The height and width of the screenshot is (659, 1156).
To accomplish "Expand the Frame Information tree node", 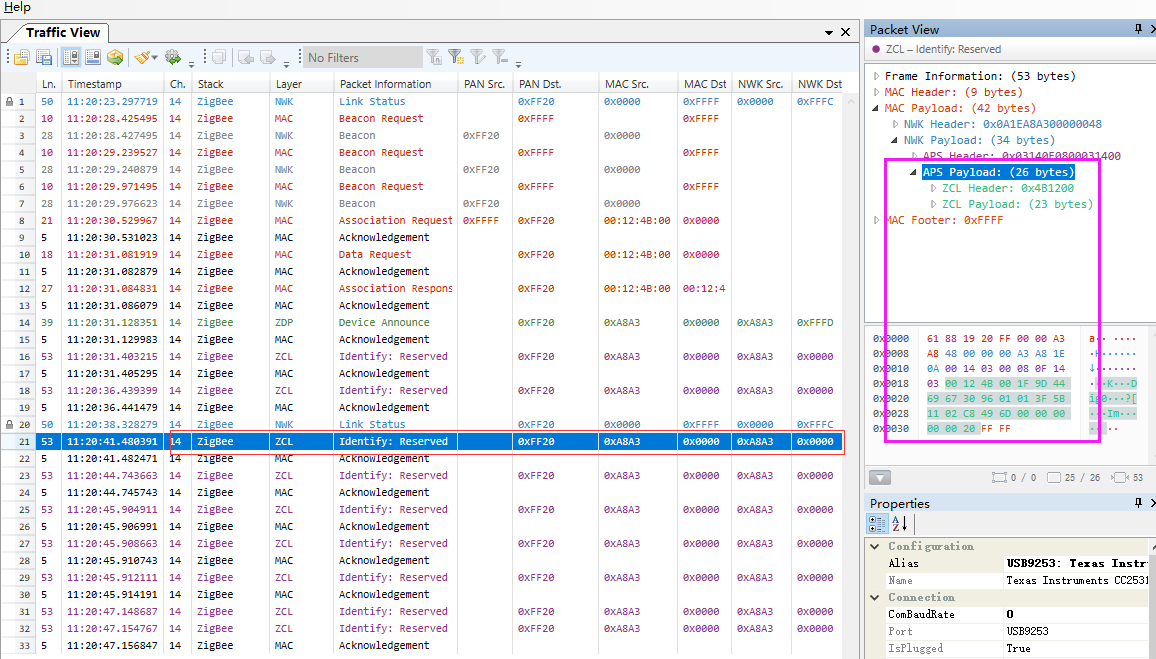I will (877, 76).
